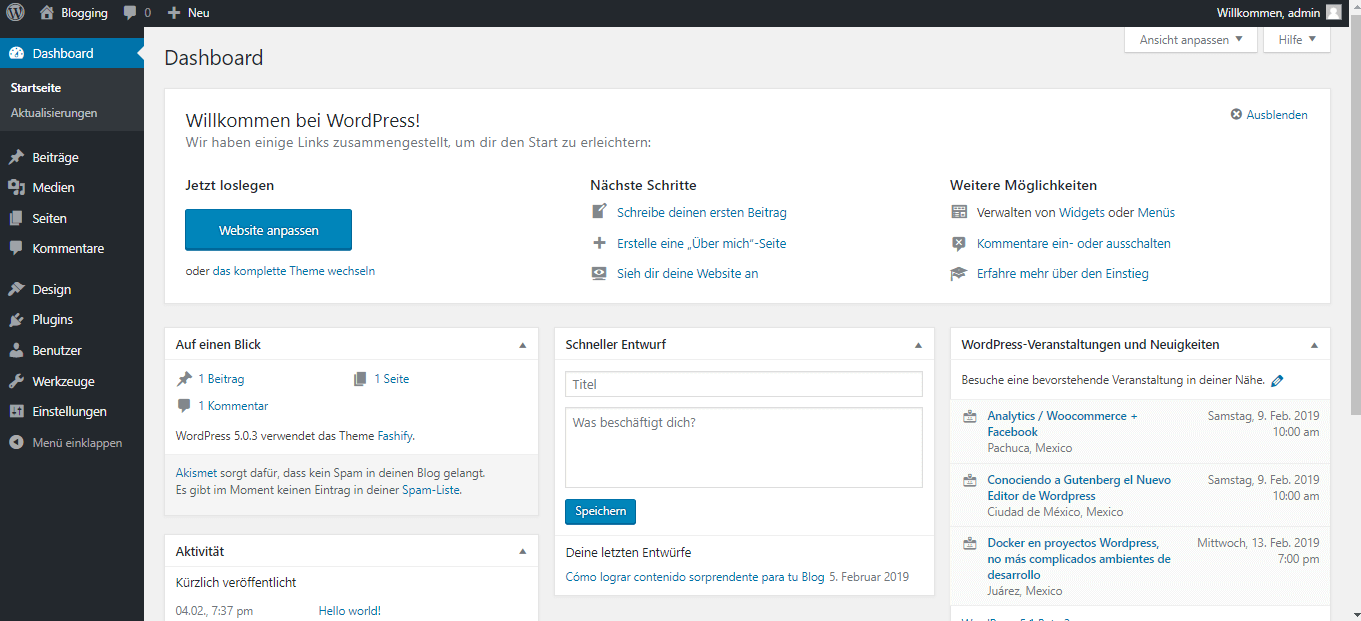The width and height of the screenshot is (1361, 621).
Task: Click the Medien icon in sidebar
Action: pos(16,187)
